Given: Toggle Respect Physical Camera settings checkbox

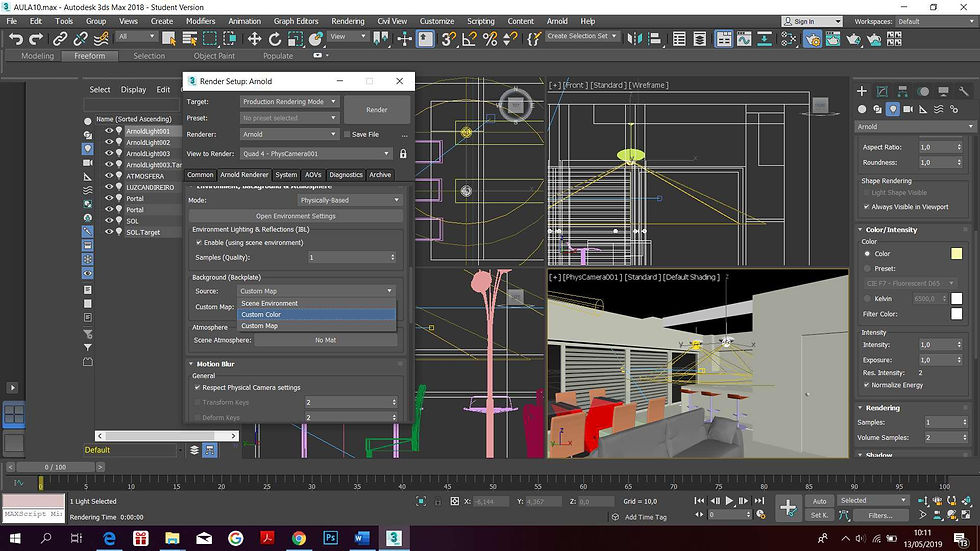Looking at the screenshot, I should pyautogui.click(x=198, y=387).
